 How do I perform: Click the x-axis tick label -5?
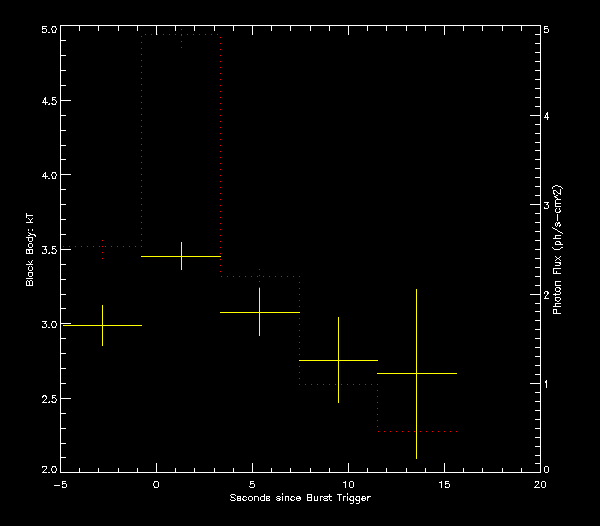pos(60,484)
